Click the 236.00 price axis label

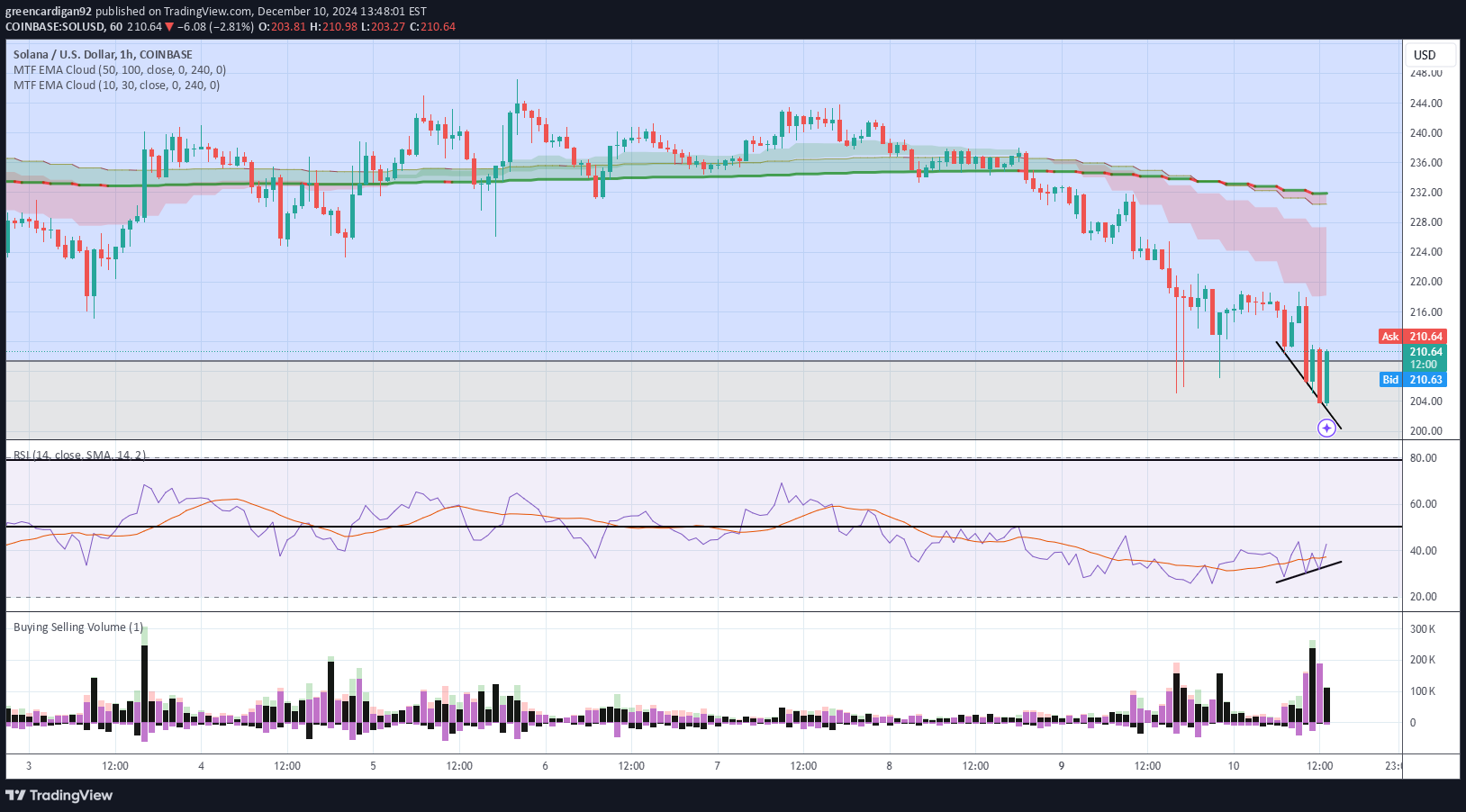(1425, 163)
